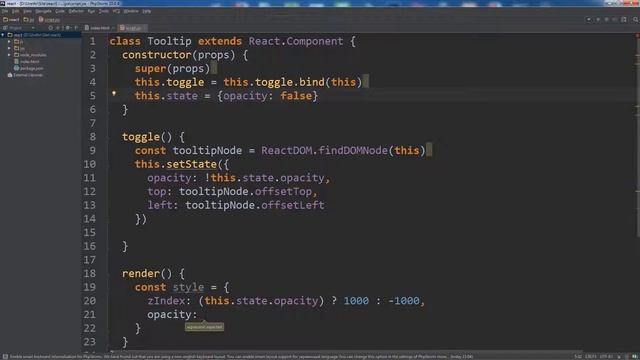Click 'offsetLeft' on line 13
The image size is (640, 360).
pos(293,205)
